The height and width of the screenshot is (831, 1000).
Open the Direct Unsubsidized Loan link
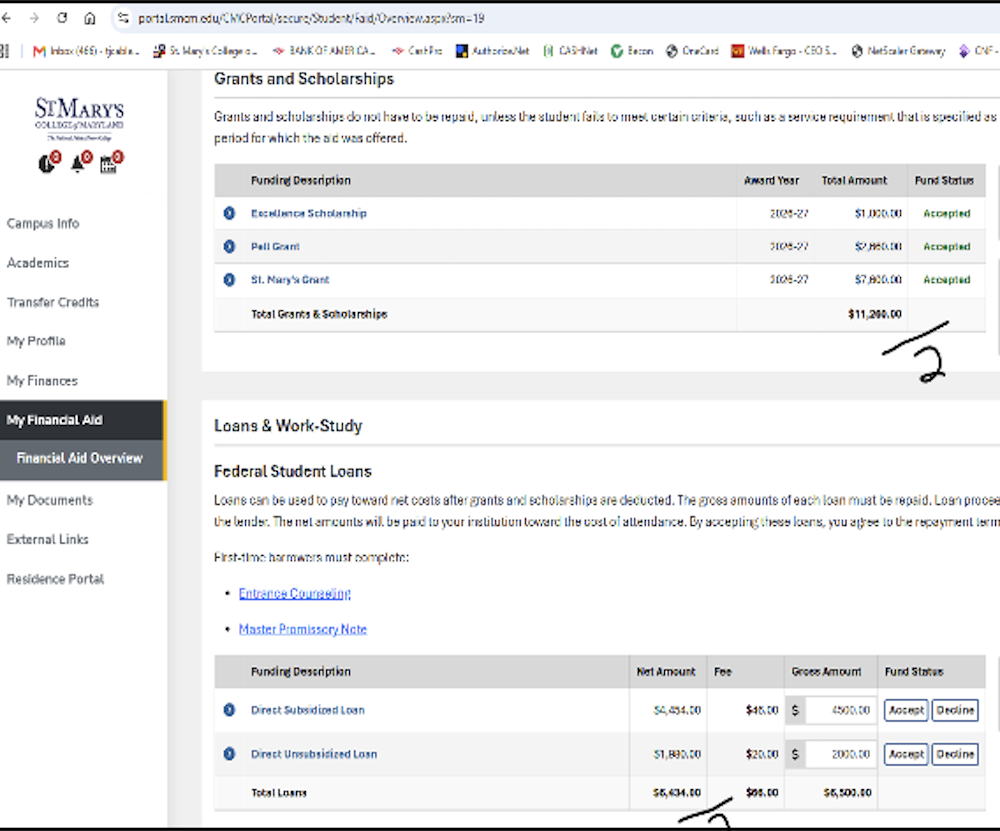click(314, 754)
